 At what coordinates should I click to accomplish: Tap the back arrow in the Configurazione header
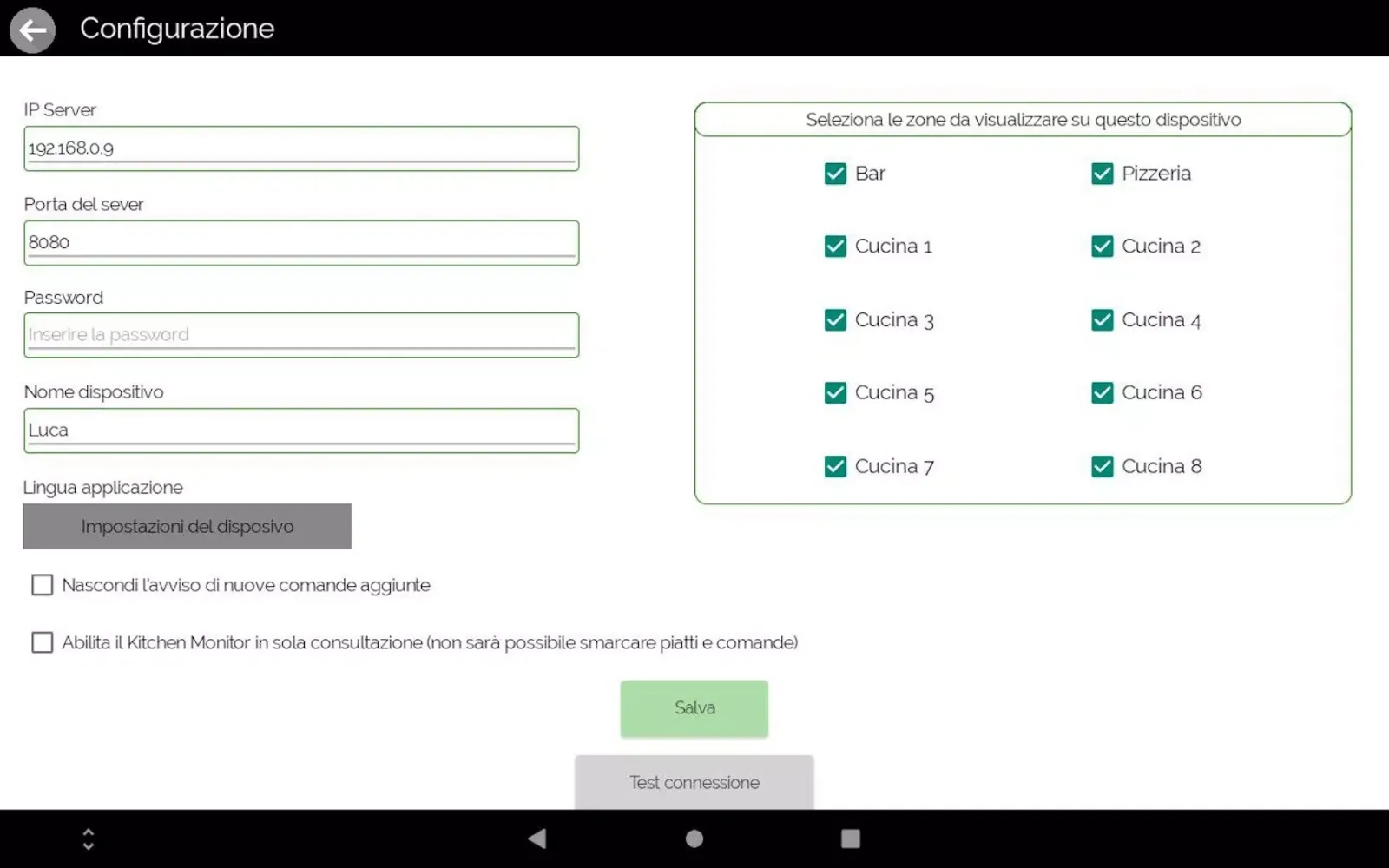[32, 30]
